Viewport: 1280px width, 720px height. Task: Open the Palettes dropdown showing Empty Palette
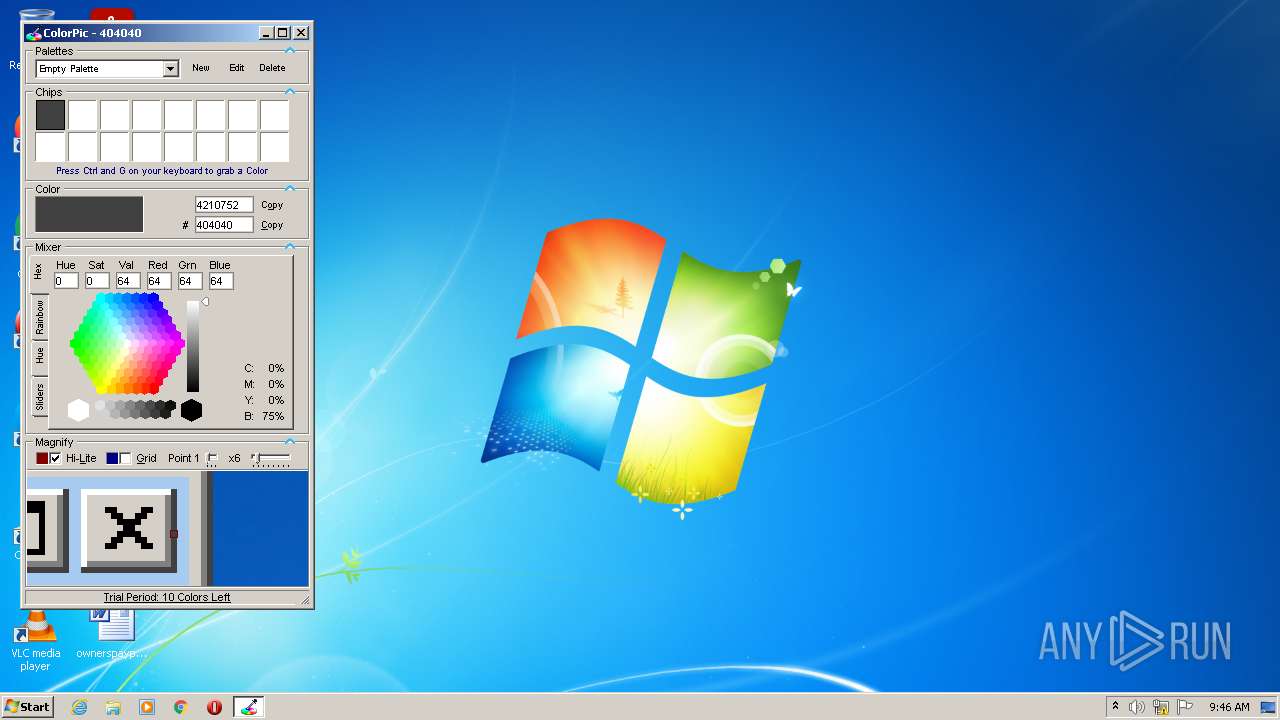107,69
